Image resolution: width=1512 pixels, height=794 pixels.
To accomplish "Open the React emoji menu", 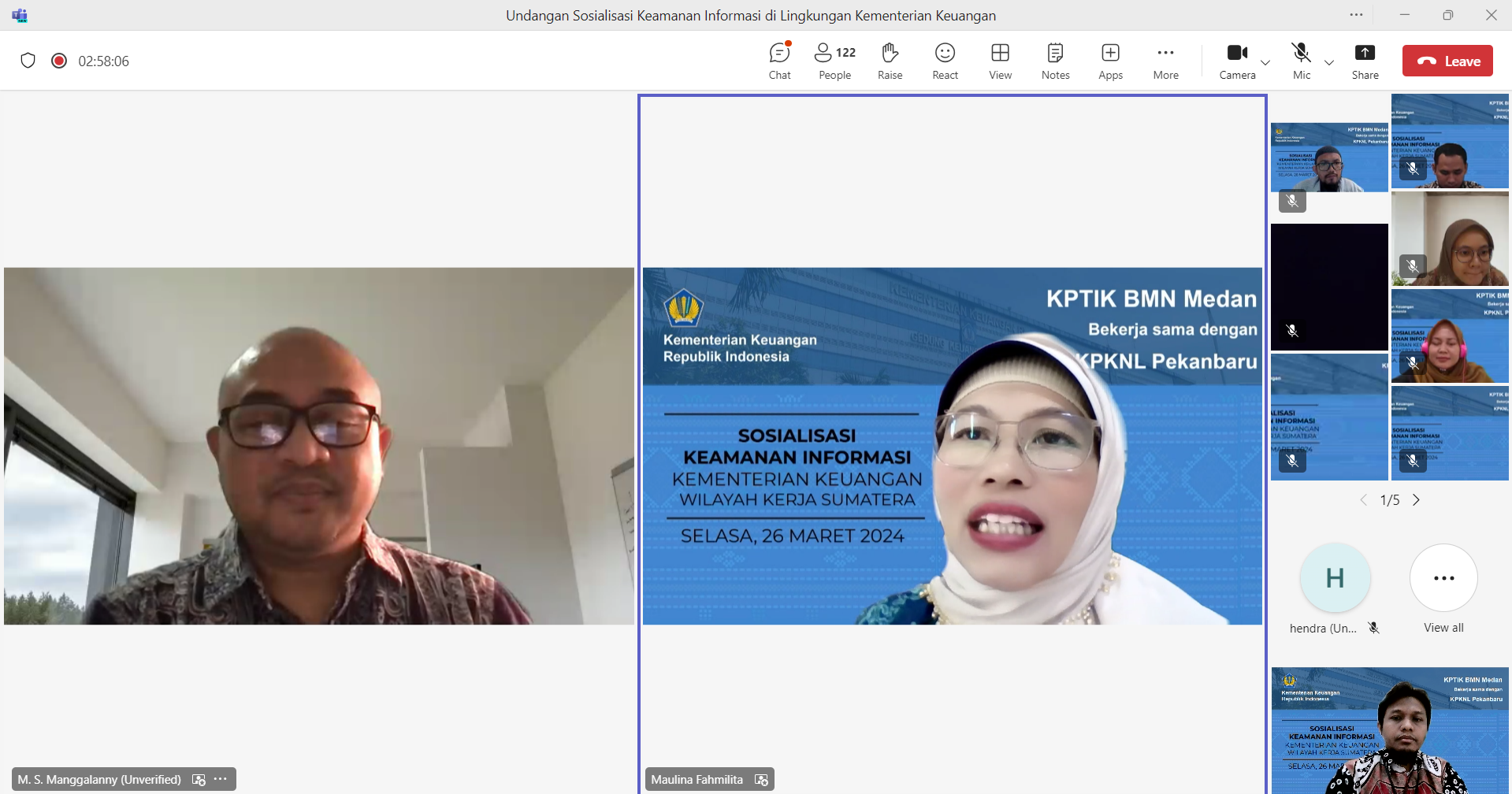I will click(945, 61).
